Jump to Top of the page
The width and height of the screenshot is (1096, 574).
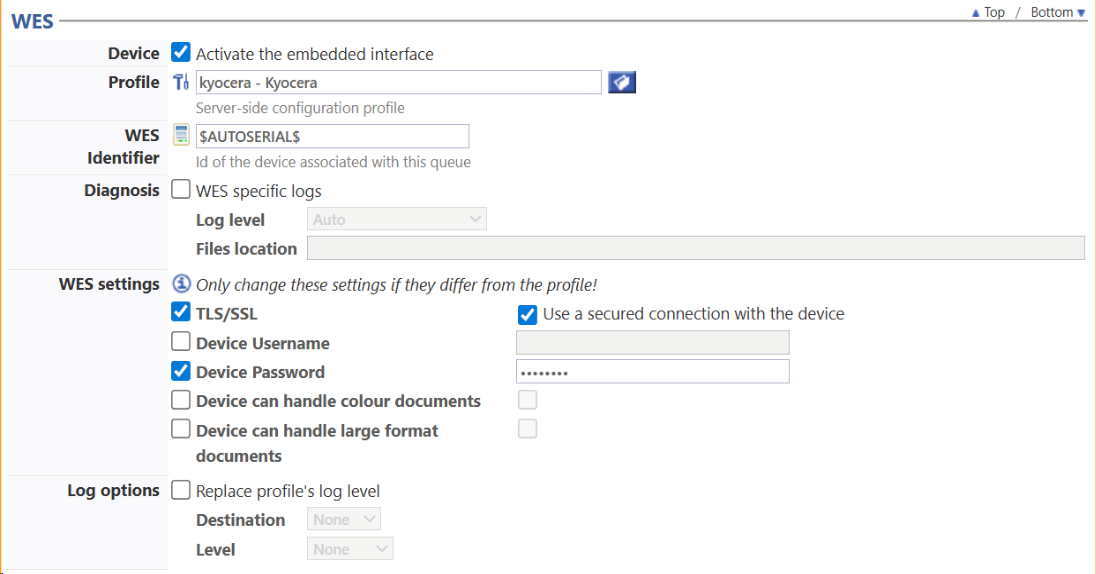988,12
